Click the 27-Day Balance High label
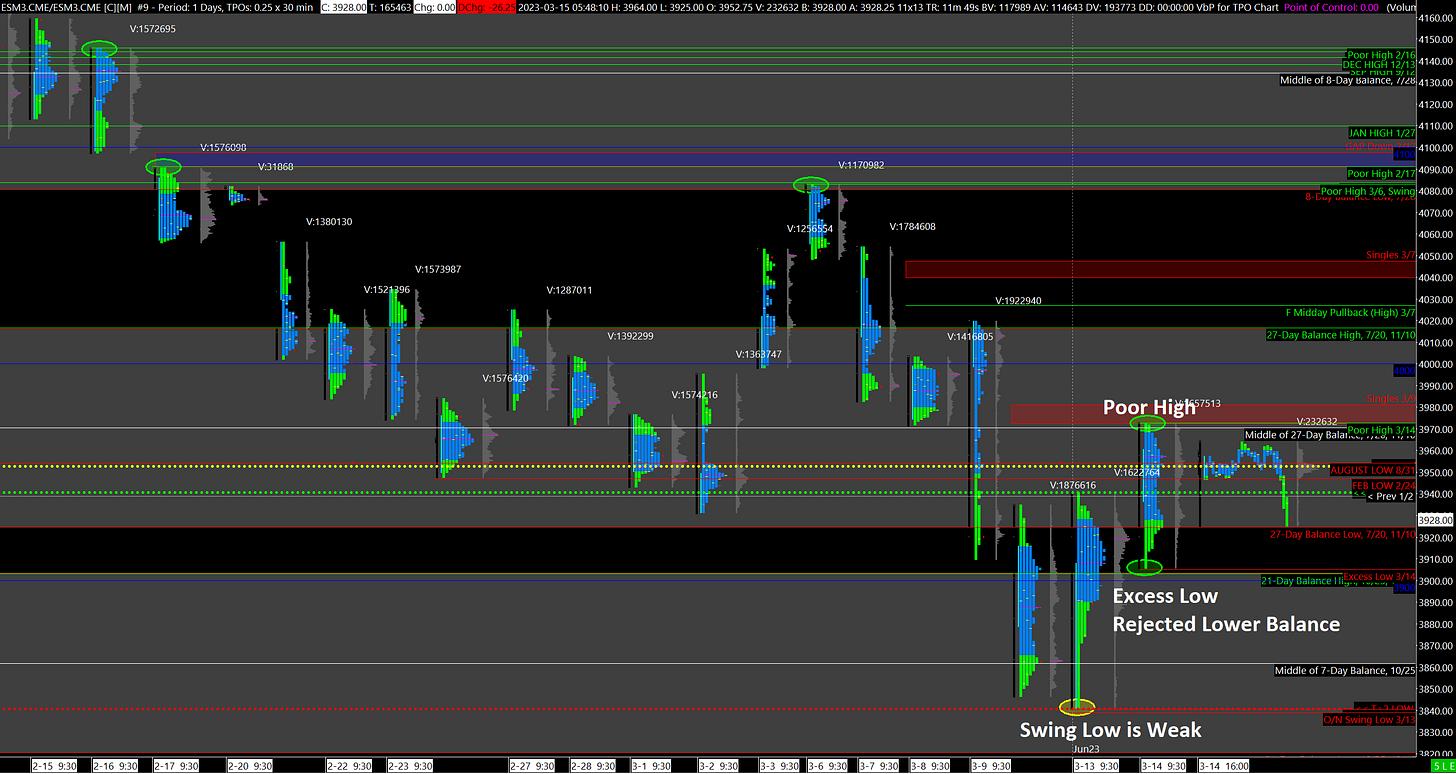 (x=1341, y=335)
